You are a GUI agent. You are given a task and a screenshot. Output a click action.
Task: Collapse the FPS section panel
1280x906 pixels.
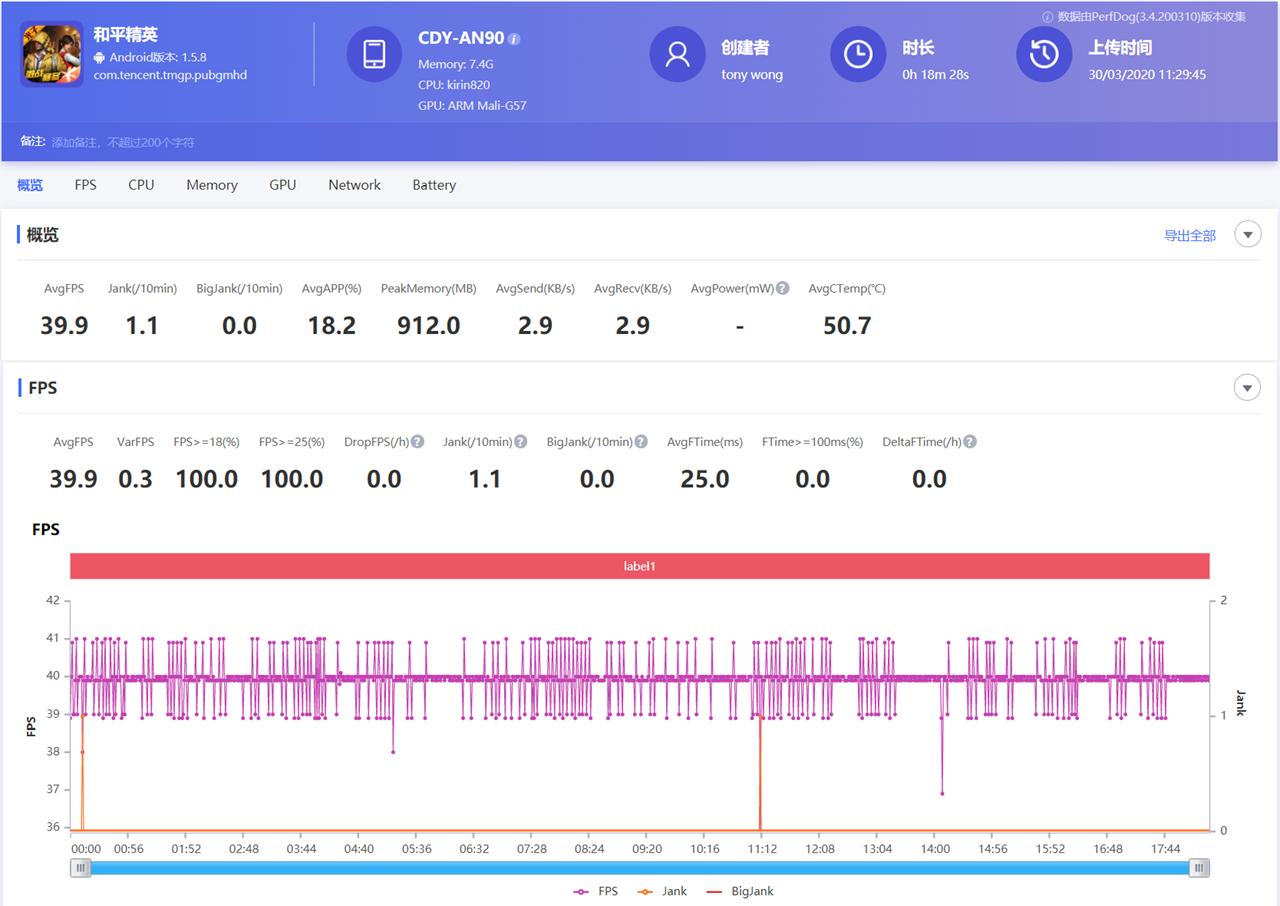point(1247,388)
